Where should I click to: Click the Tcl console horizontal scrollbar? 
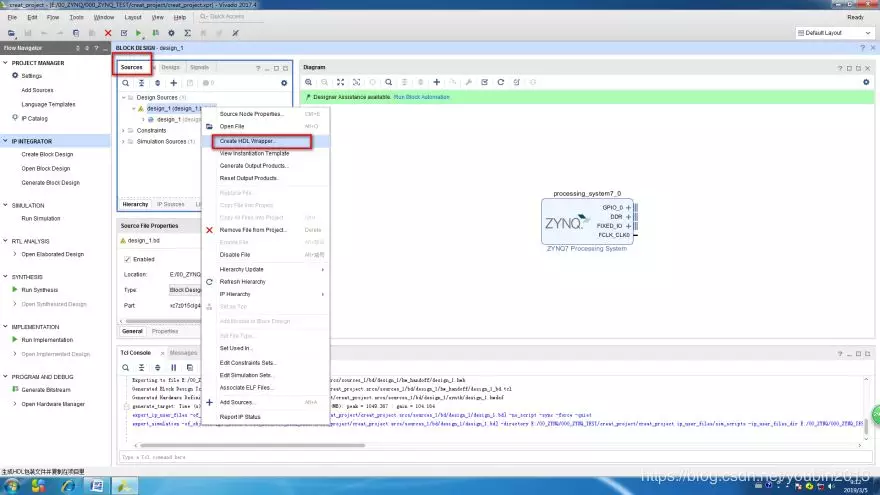click(x=253, y=446)
